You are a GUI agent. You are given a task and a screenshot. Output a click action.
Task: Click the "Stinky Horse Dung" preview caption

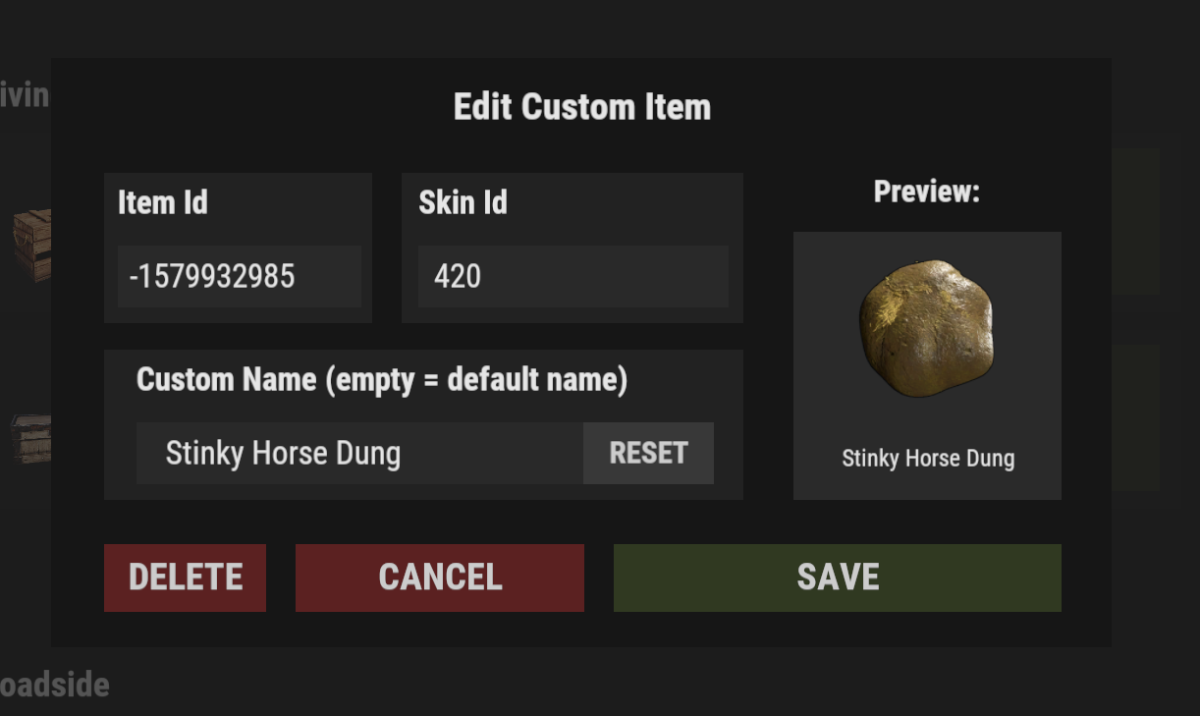tap(927, 459)
